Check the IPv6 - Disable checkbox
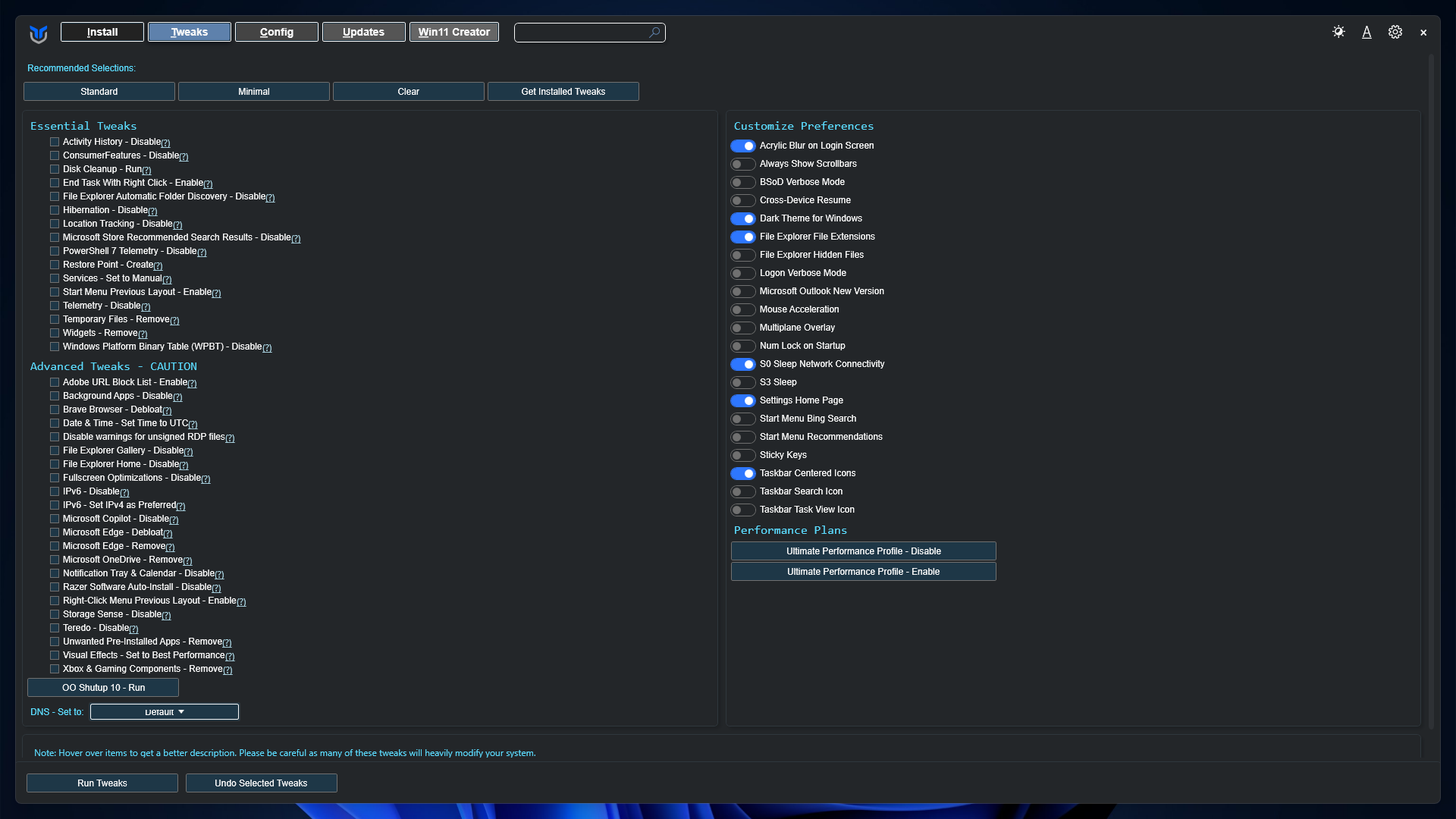The width and height of the screenshot is (1456, 819). [55, 491]
